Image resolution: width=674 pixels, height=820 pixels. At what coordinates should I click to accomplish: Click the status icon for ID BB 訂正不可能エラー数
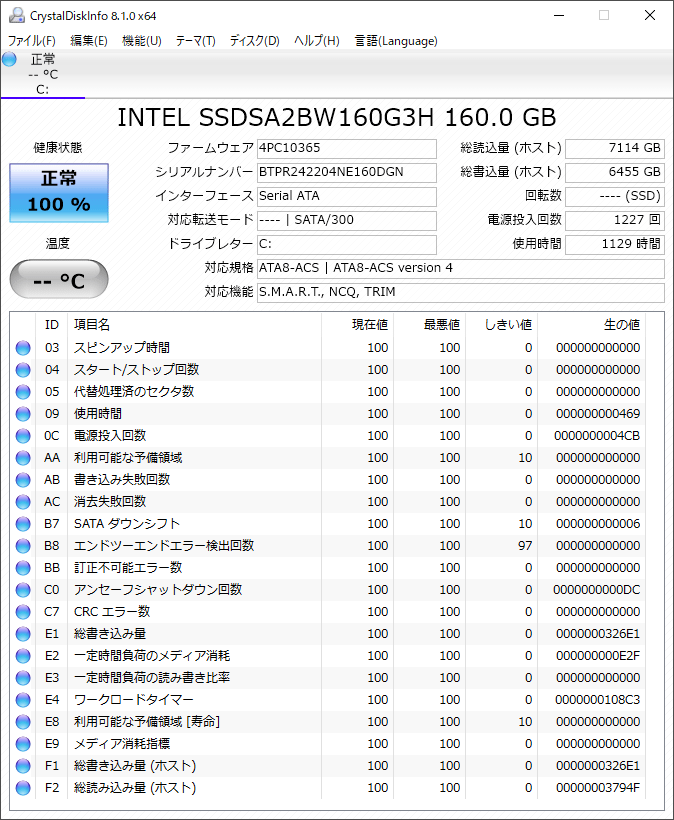click(23, 567)
